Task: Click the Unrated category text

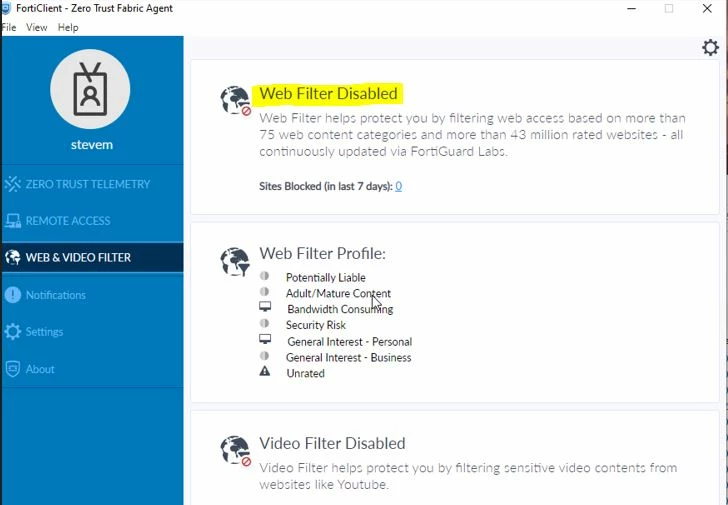Action: tap(306, 373)
